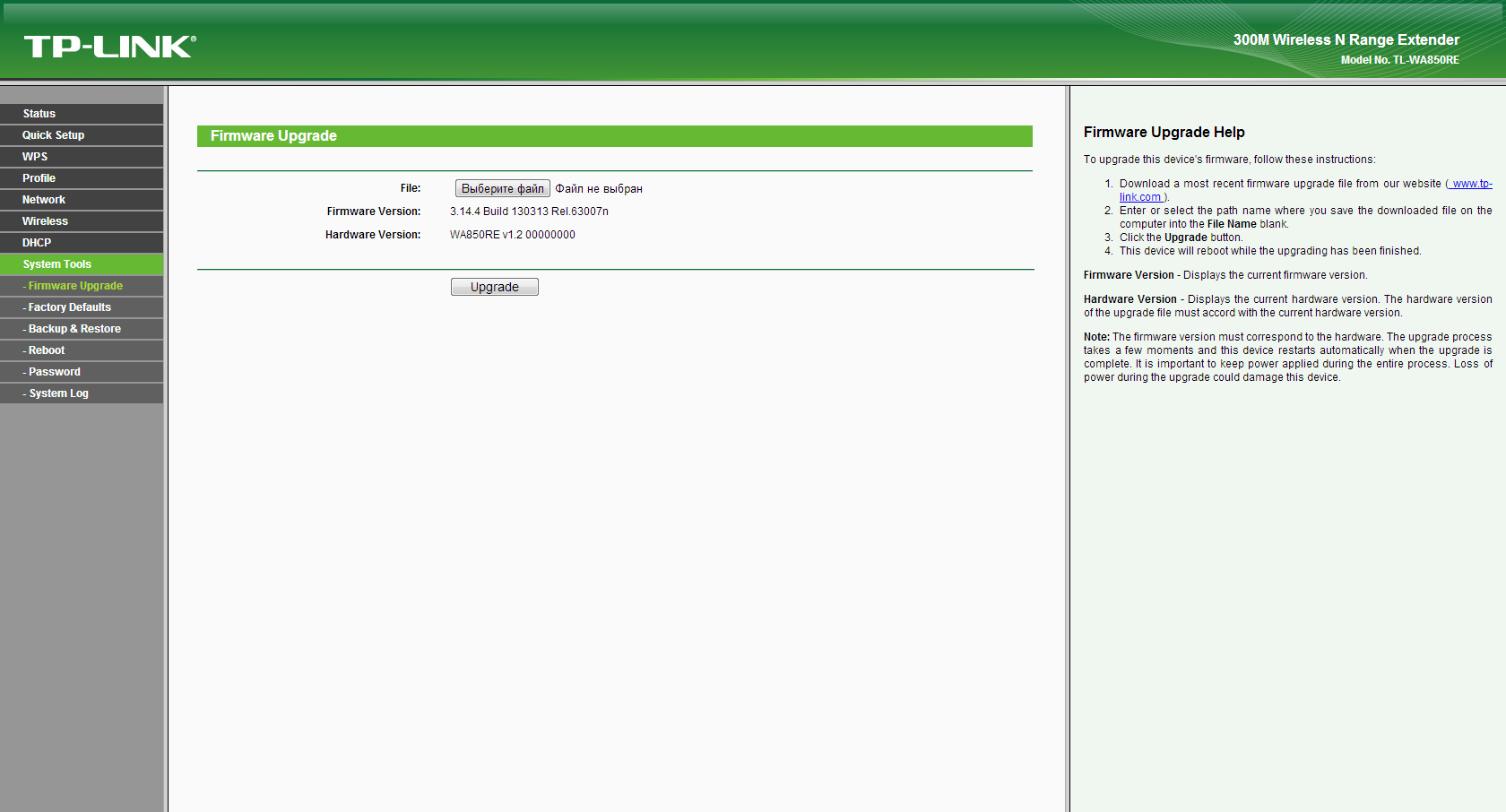The height and width of the screenshot is (812, 1506).
Task: Click the Файл не выбран file status text
Action: click(x=599, y=189)
